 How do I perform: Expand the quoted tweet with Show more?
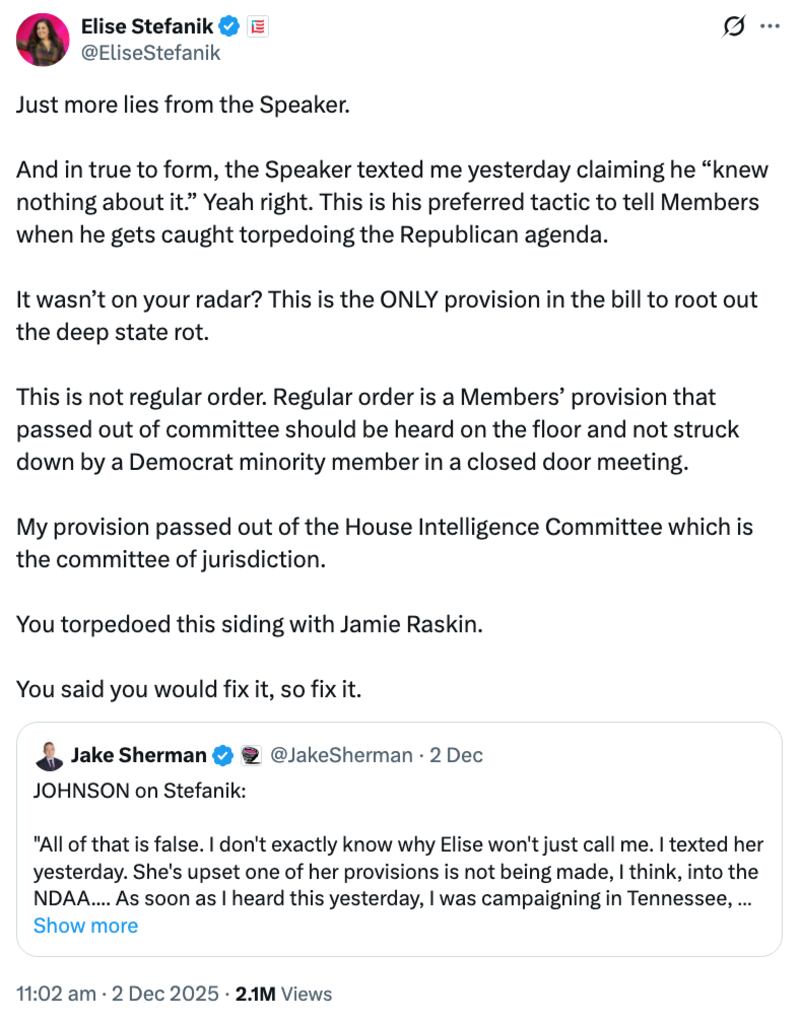coord(86,926)
